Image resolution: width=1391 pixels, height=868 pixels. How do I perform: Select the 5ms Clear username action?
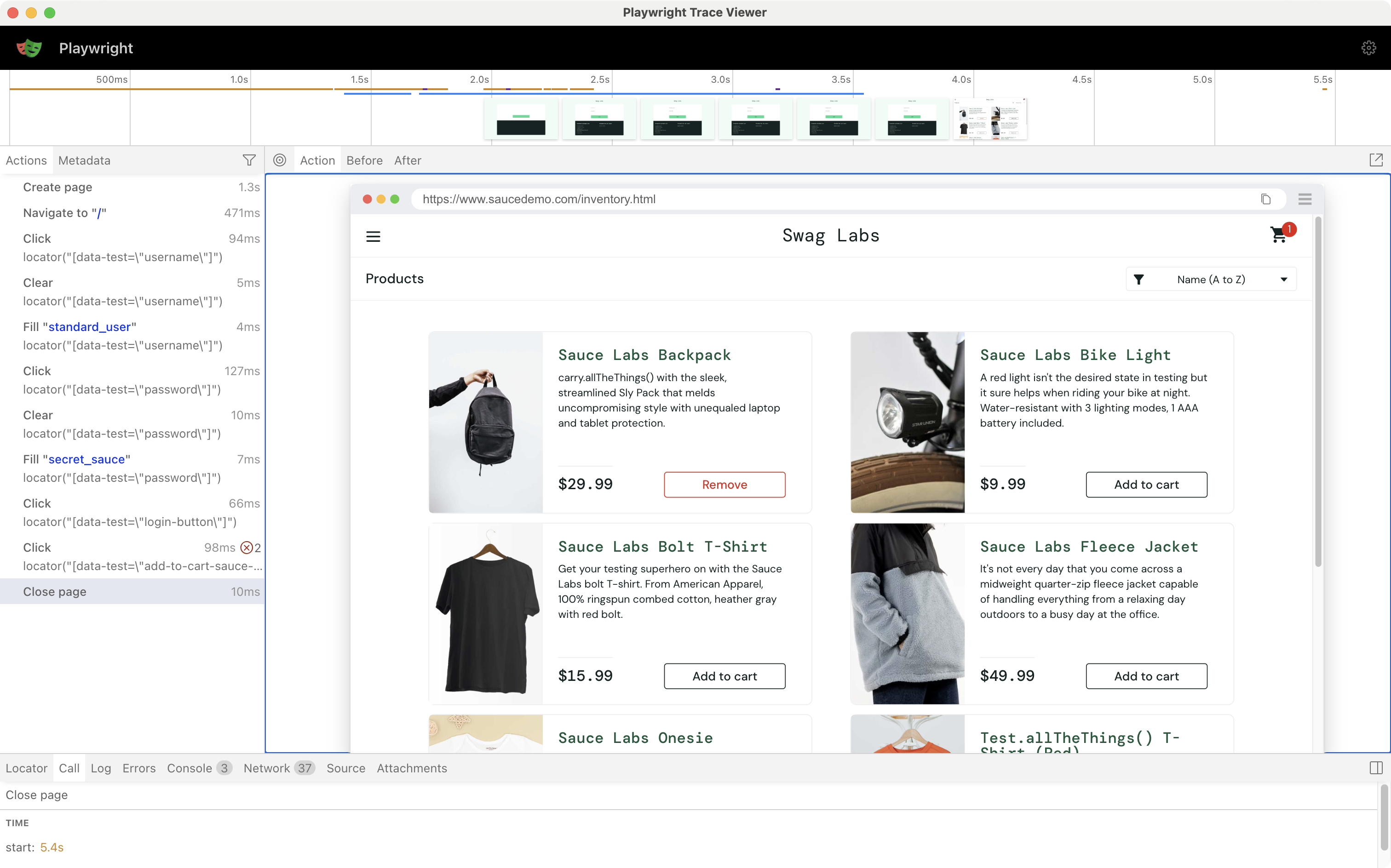tap(132, 291)
